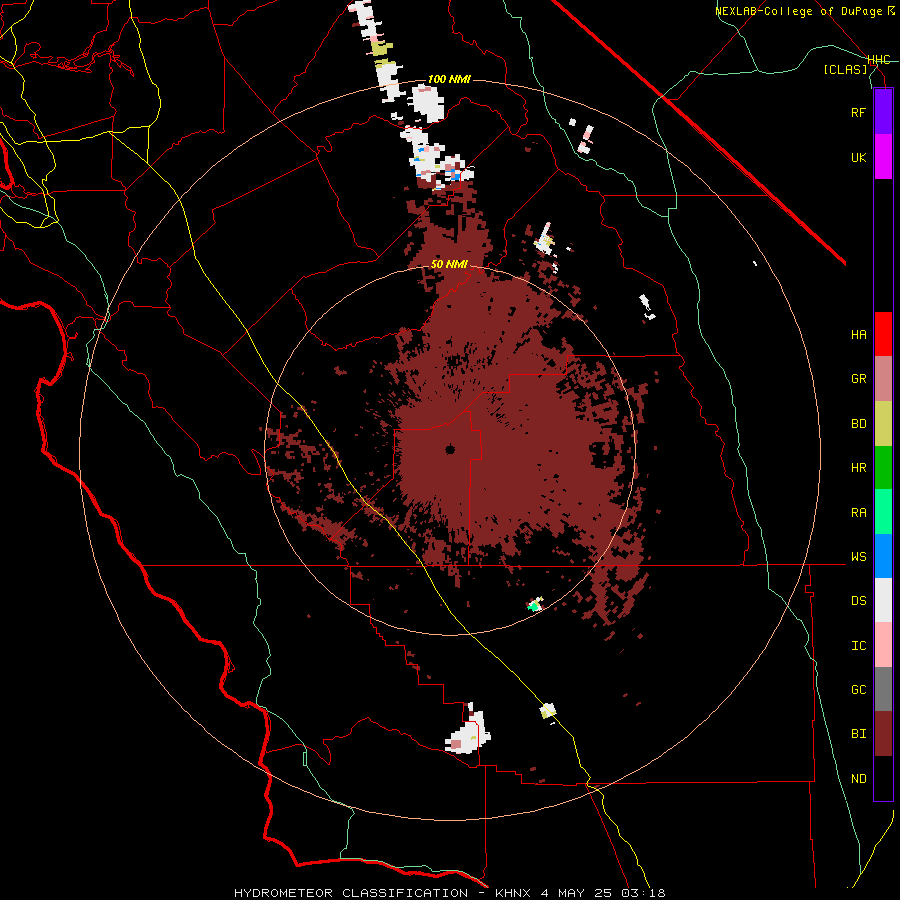Click the radar site dot at center
Viewport: 900px width, 900px height.
[450, 449]
